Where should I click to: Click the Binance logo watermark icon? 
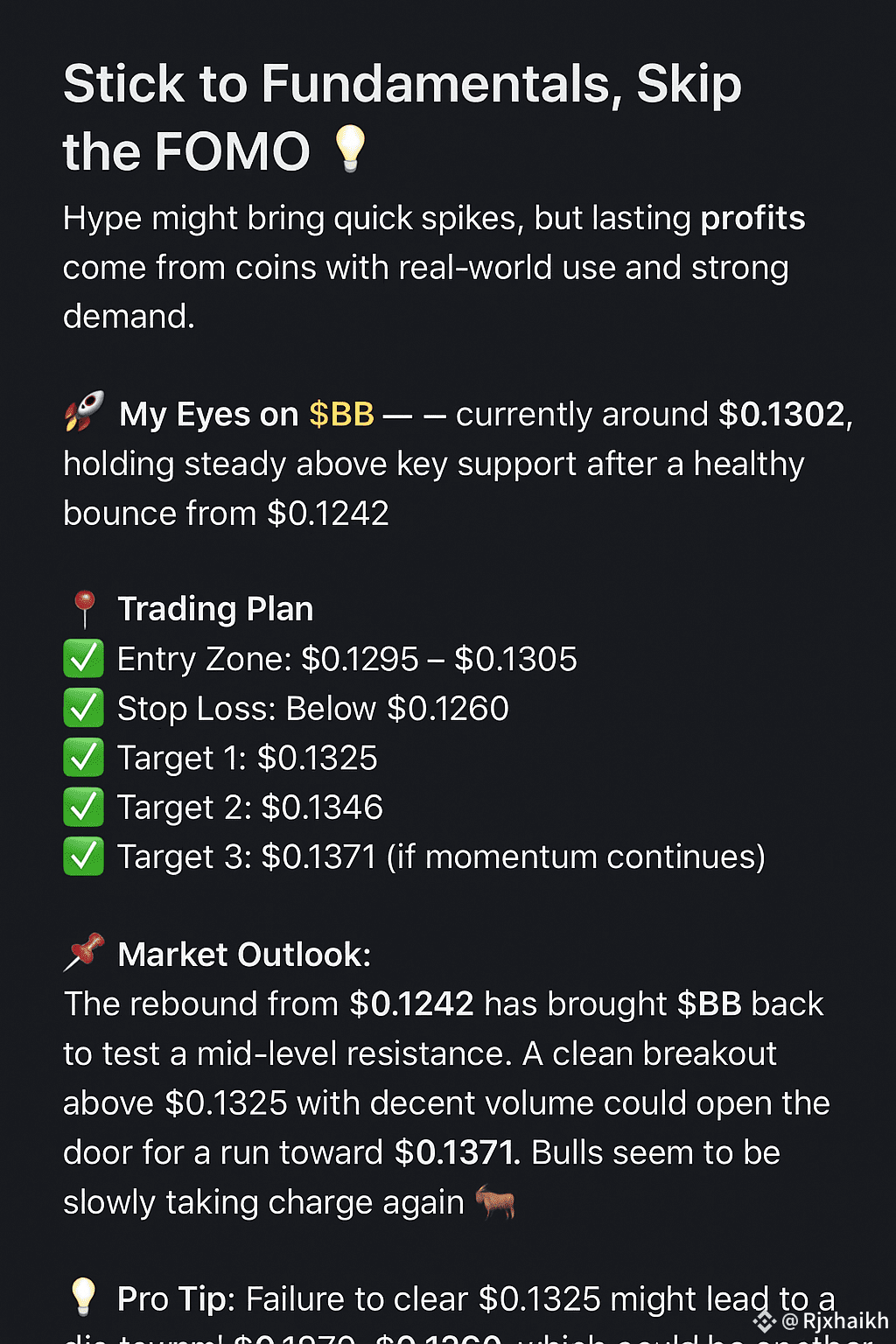(765, 1321)
